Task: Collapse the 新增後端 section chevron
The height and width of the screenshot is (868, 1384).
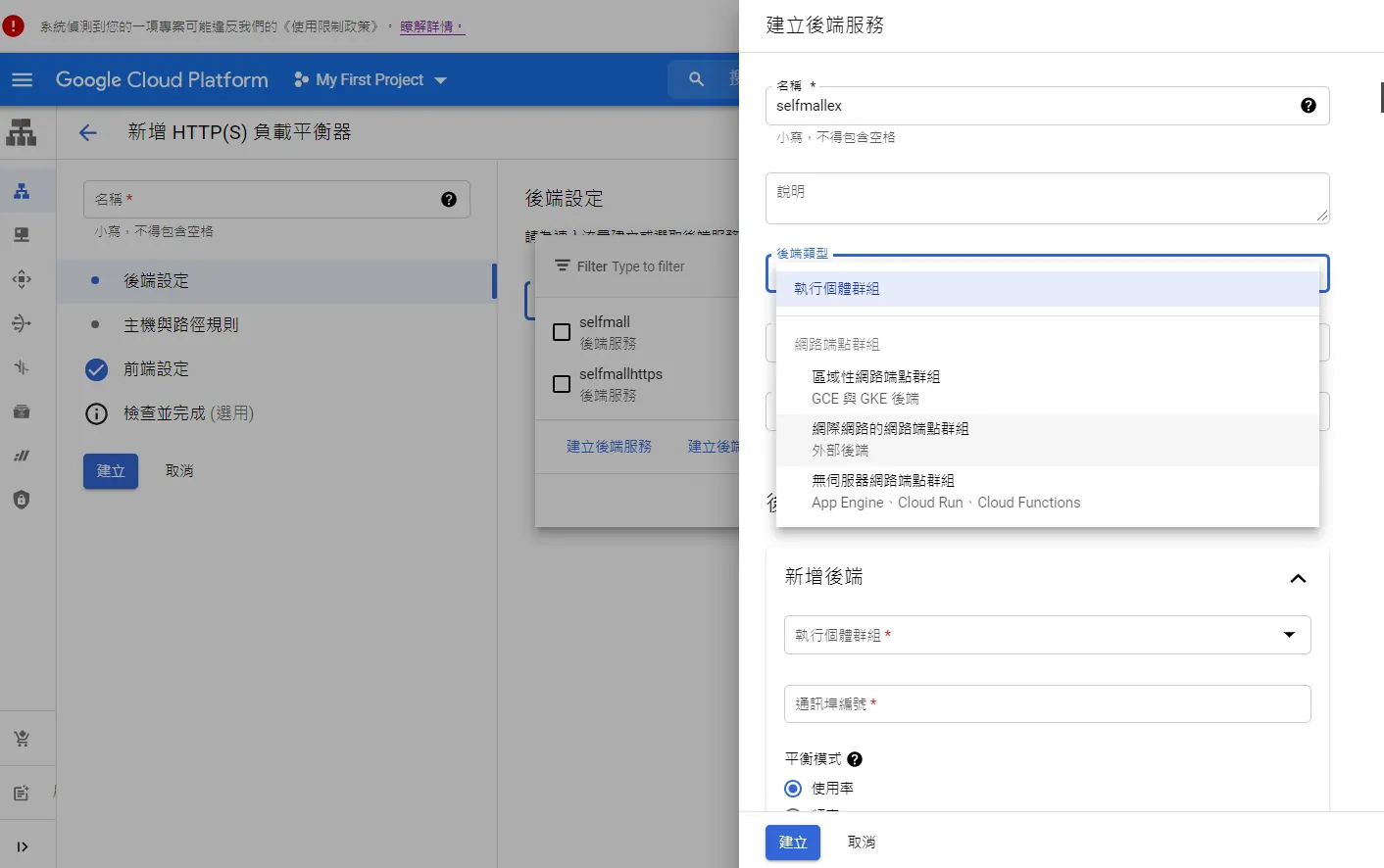Action: click(1298, 578)
